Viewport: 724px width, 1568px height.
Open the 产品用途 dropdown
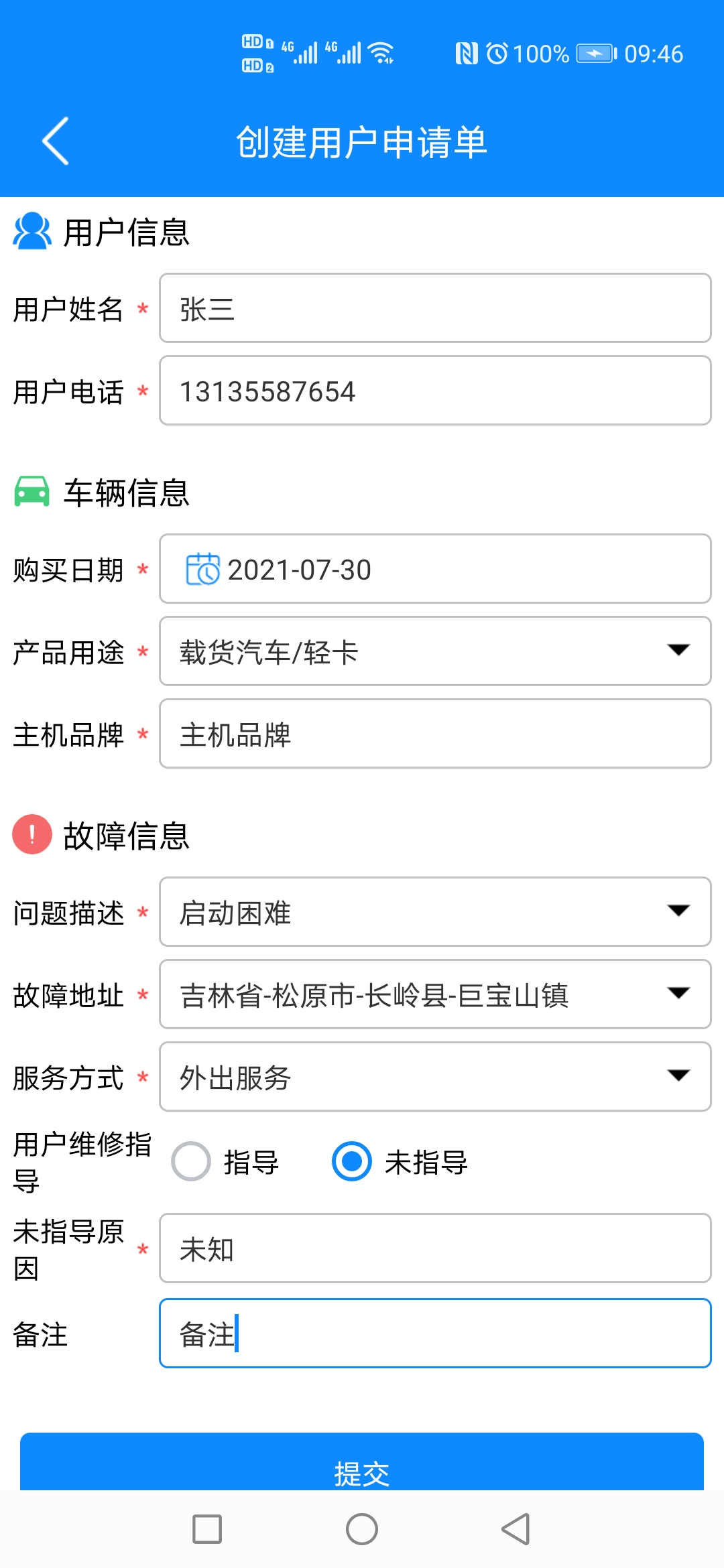pos(434,651)
